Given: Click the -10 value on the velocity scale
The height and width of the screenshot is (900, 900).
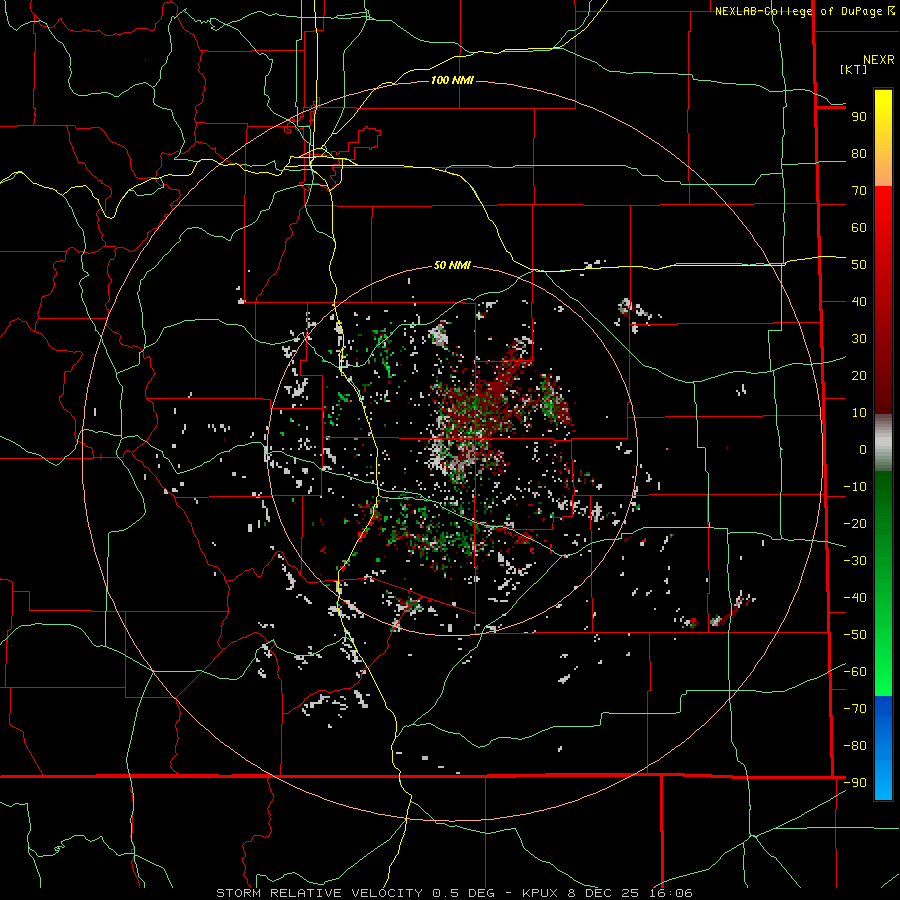Looking at the screenshot, I should click(x=855, y=487).
